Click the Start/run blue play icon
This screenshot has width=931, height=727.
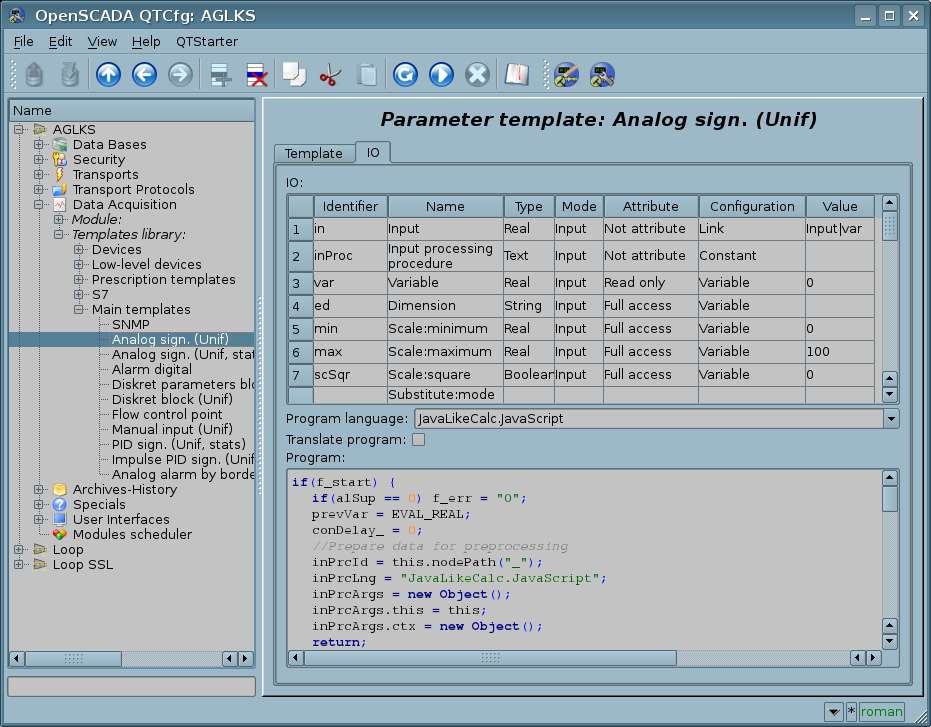(x=441, y=75)
